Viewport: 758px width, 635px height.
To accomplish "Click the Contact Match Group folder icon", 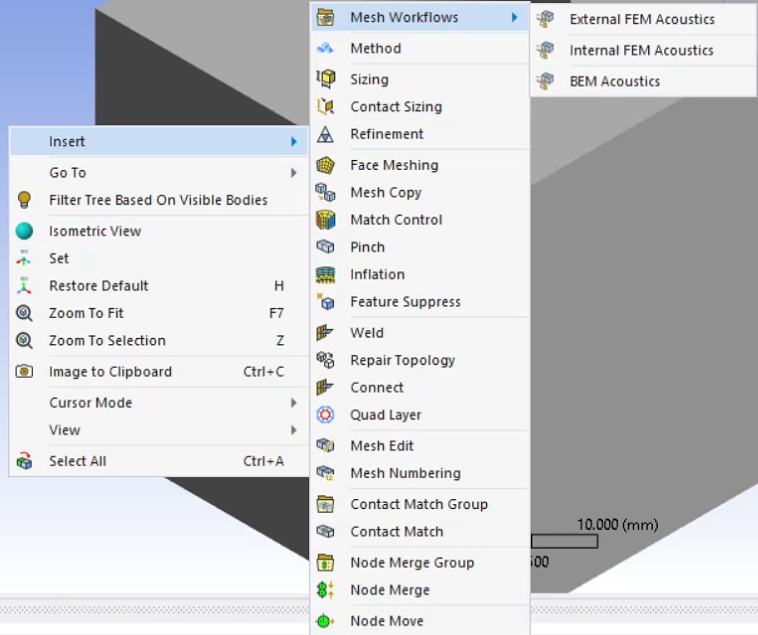I will 325,504.
